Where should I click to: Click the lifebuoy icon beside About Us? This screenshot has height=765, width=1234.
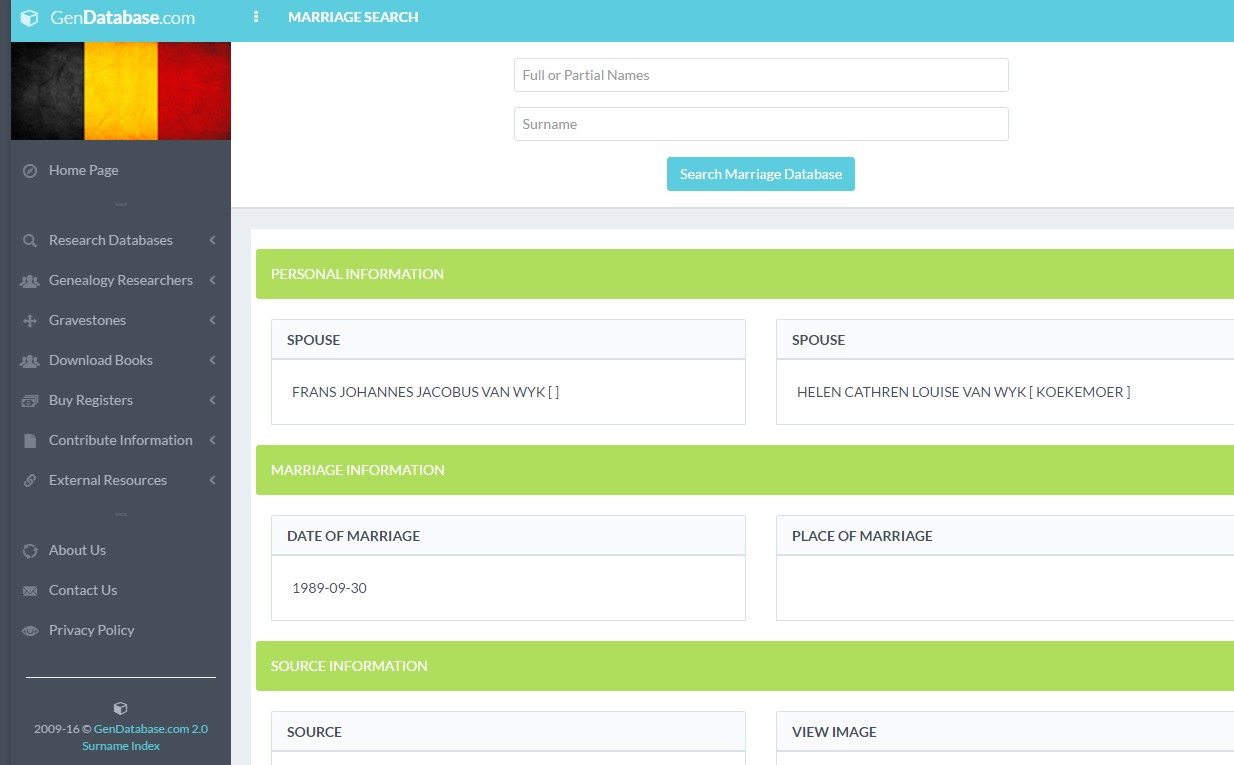(30, 551)
